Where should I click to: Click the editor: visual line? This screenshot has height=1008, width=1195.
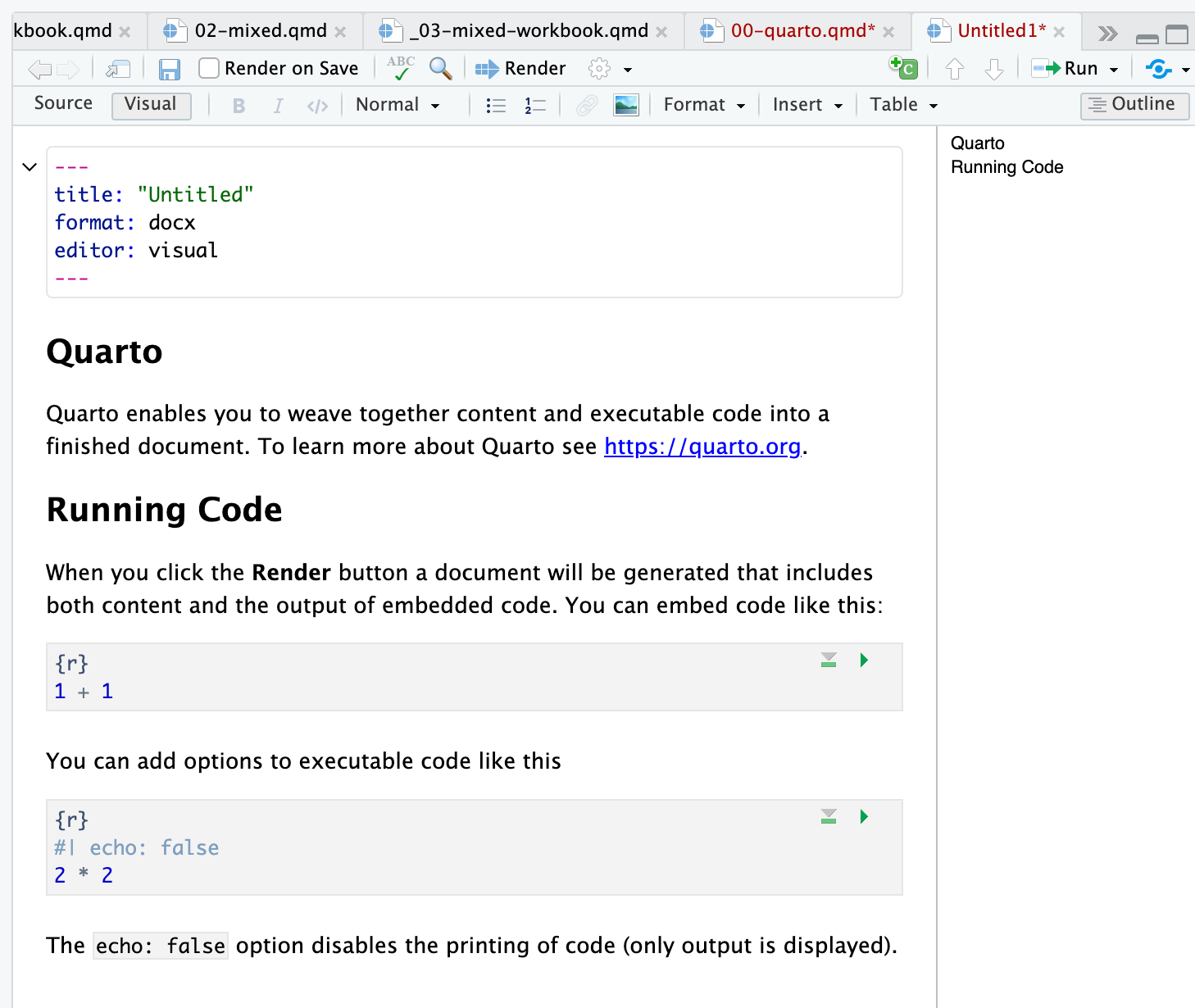(x=136, y=251)
